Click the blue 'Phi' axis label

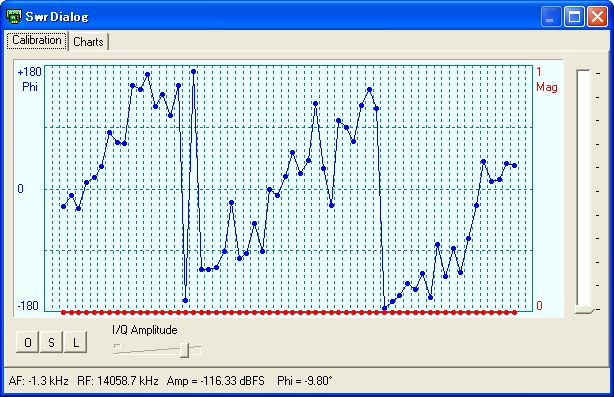(x=30, y=87)
